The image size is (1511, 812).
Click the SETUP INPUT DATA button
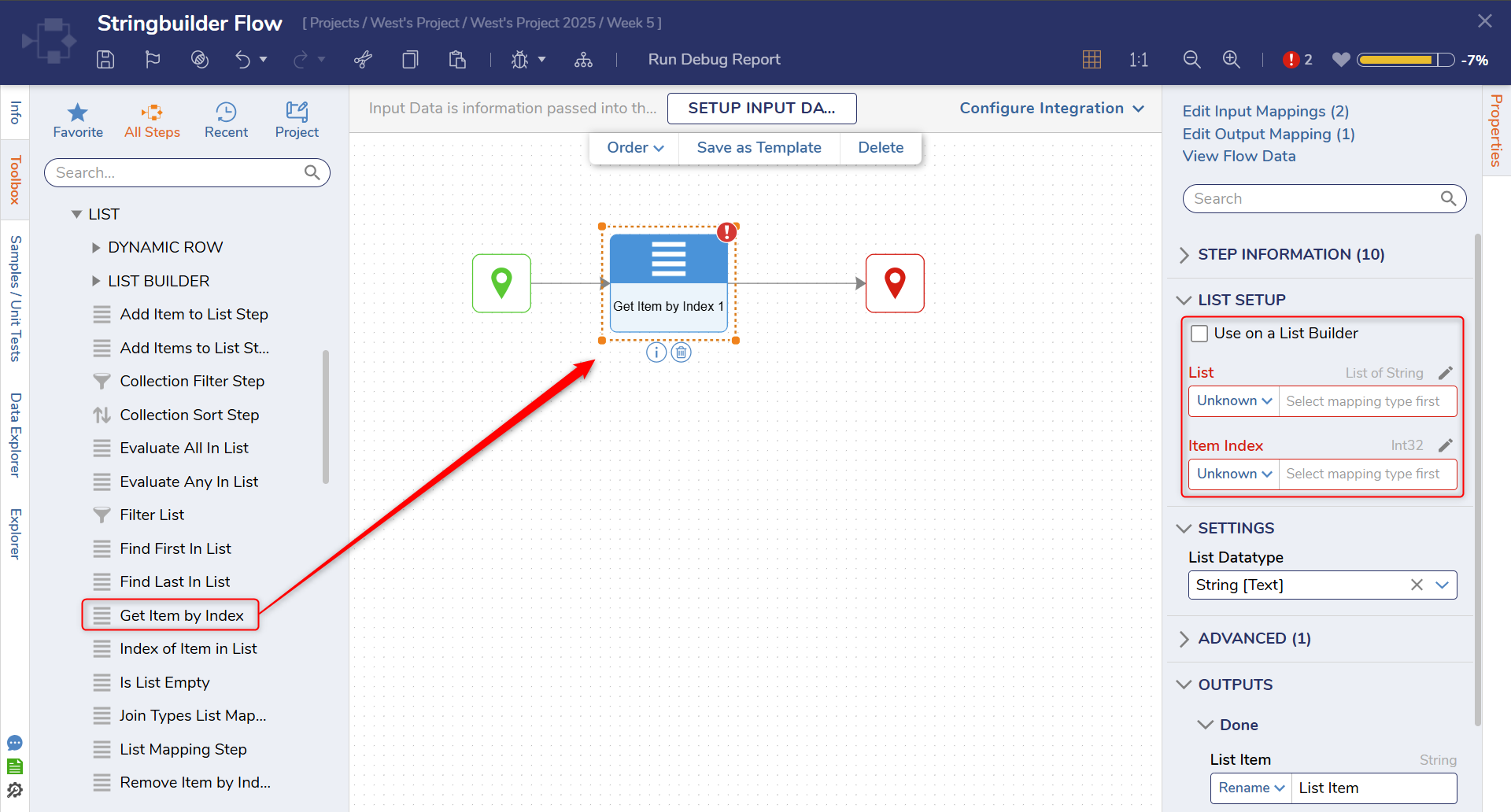click(761, 109)
